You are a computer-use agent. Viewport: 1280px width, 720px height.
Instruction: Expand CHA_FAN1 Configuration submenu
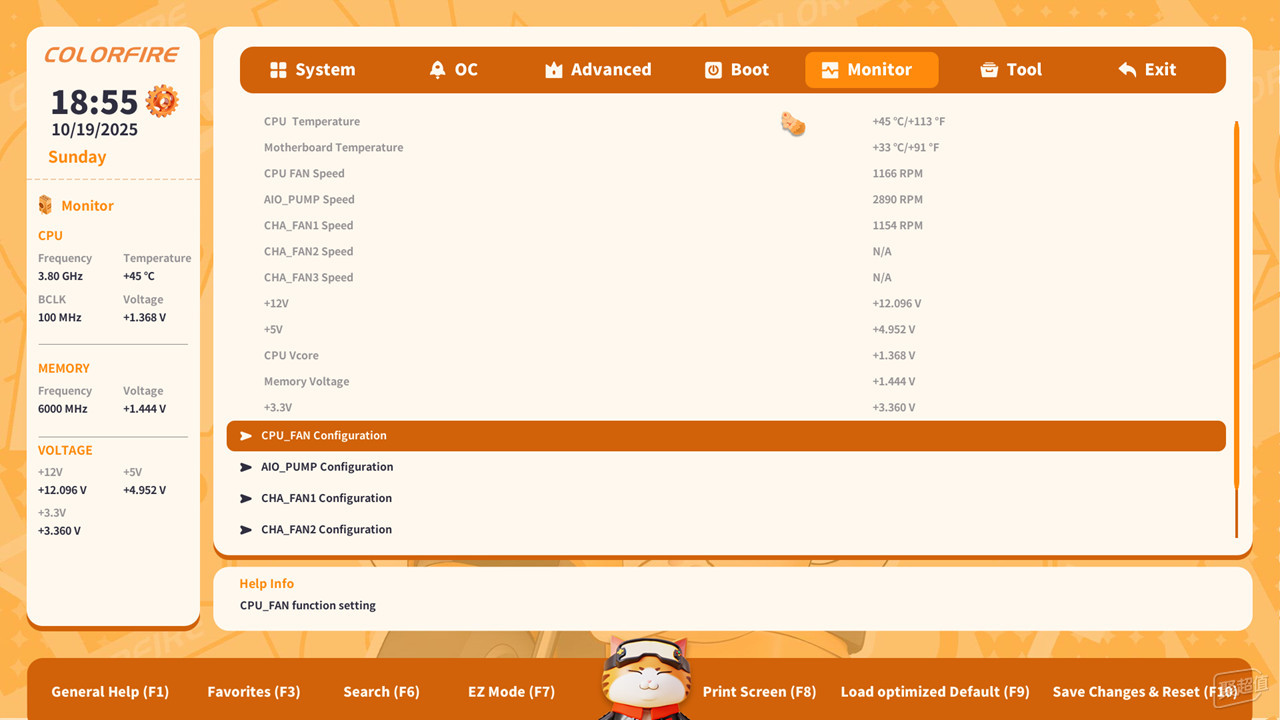point(326,498)
